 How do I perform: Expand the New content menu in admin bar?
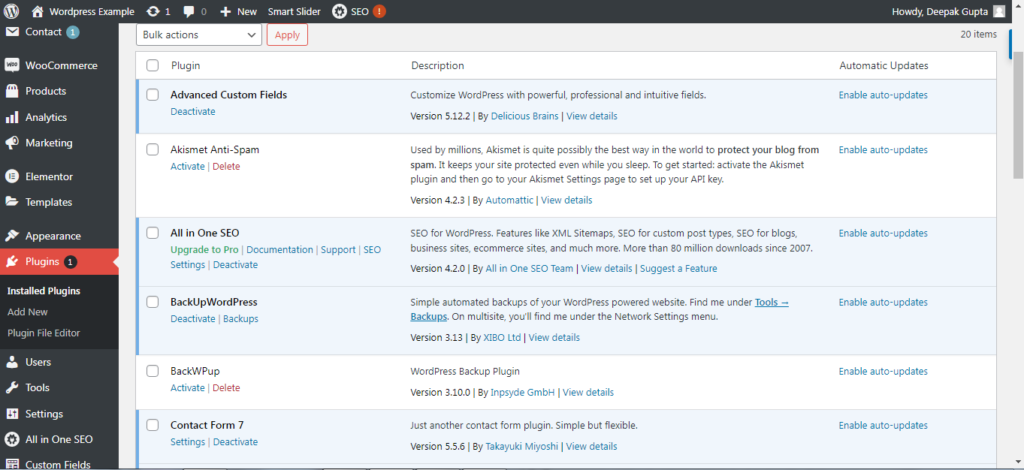pyautogui.click(x=238, y=11)
